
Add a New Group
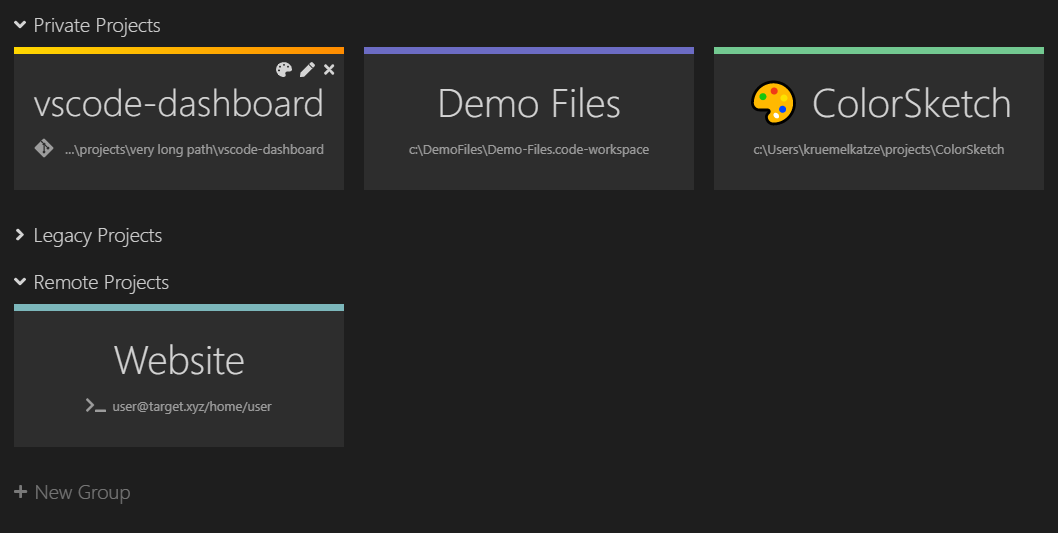tap(82, 493)
